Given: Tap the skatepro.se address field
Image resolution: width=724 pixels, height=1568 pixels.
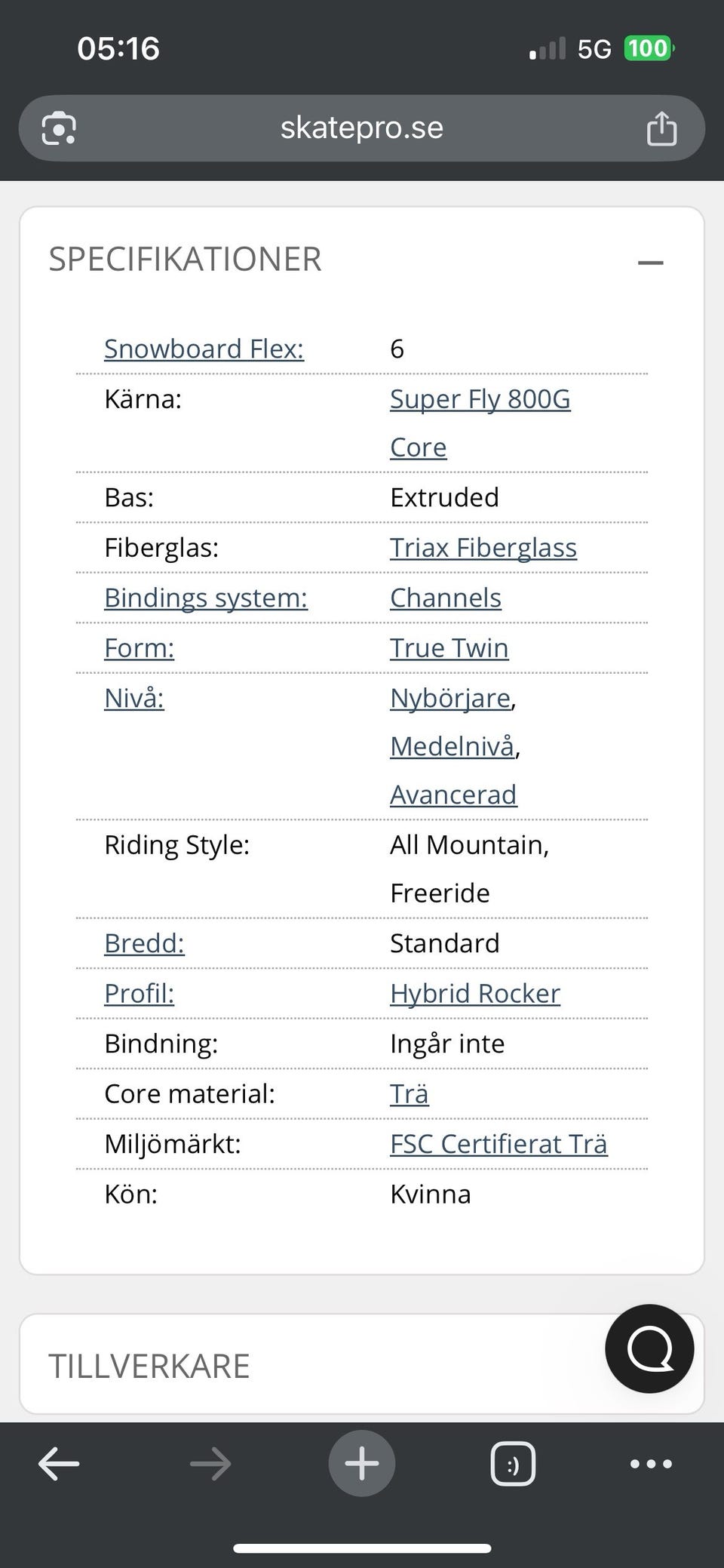Looking at the screenshot, I should (x=362, y=128).
